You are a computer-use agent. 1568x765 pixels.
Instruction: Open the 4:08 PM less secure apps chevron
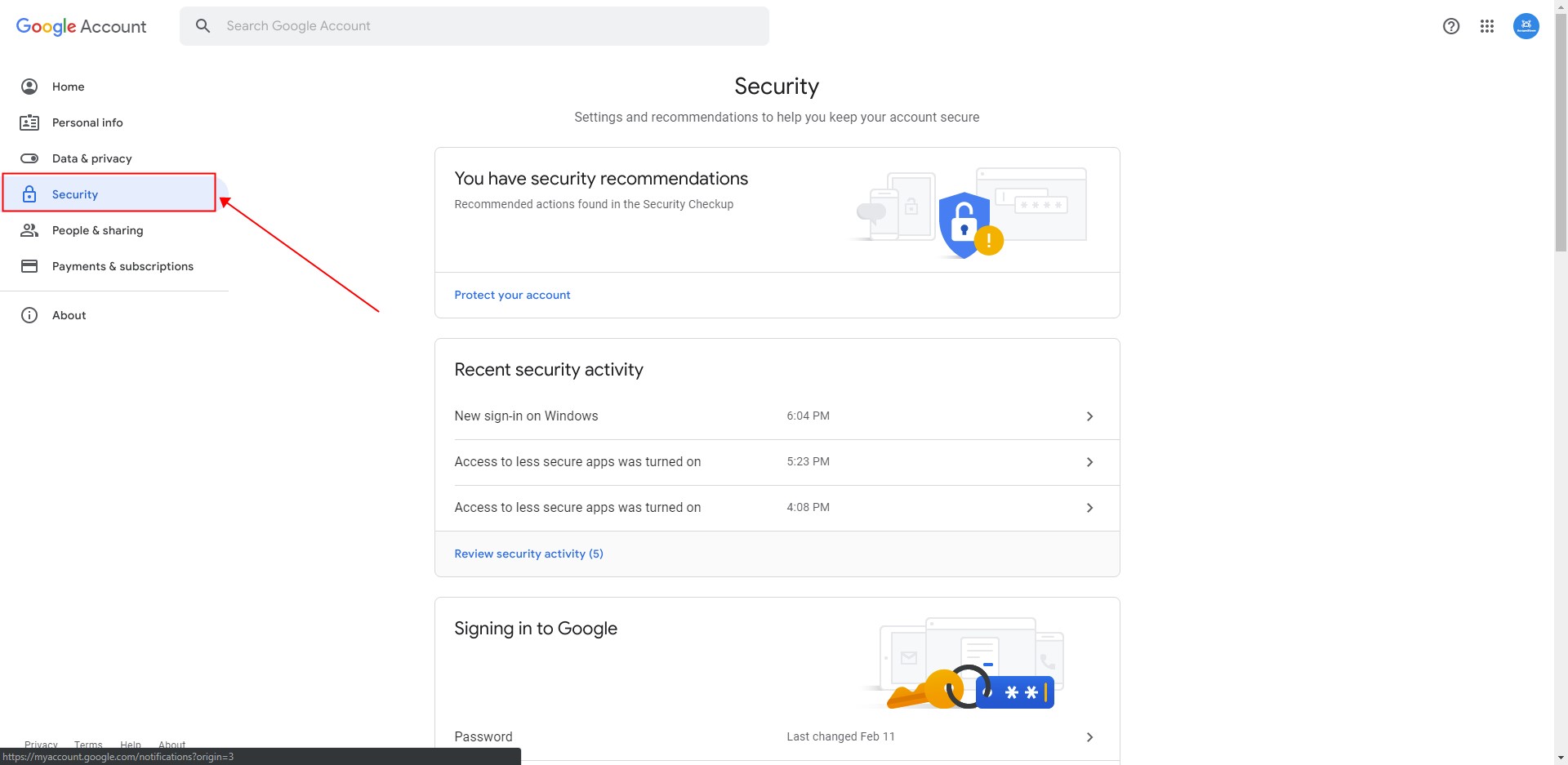[1089, 508]
